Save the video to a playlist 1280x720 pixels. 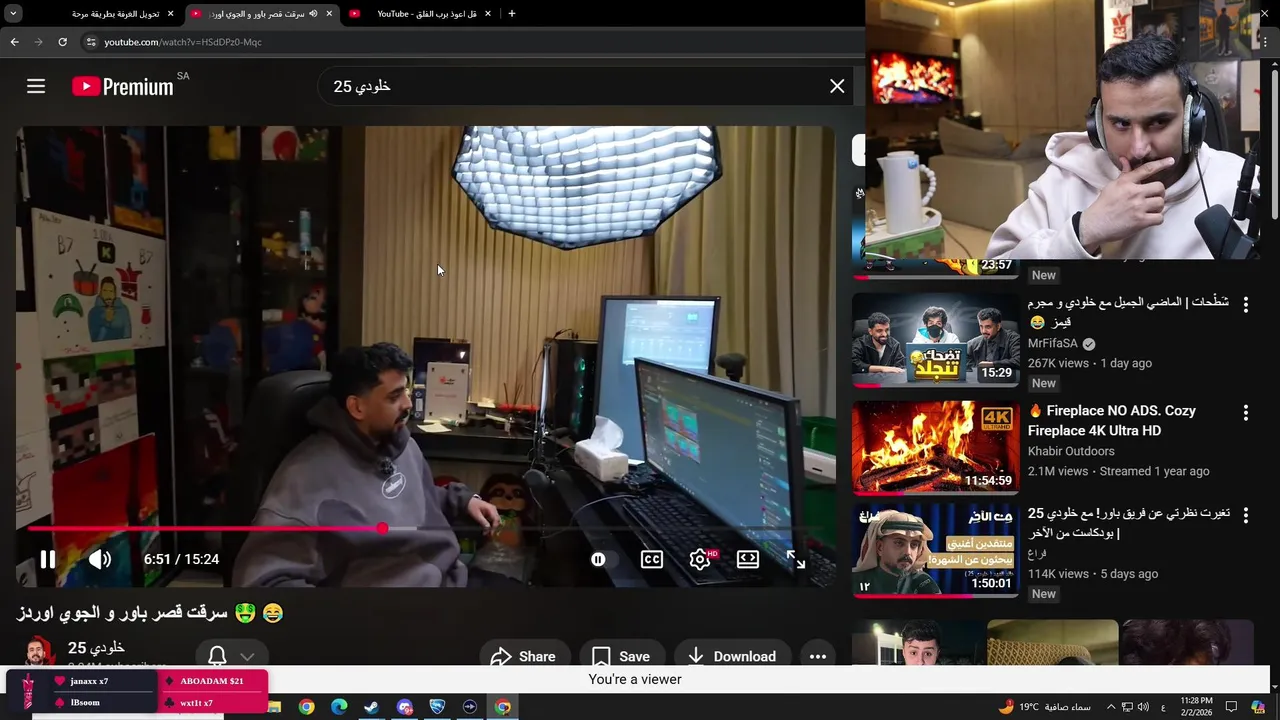621,656
